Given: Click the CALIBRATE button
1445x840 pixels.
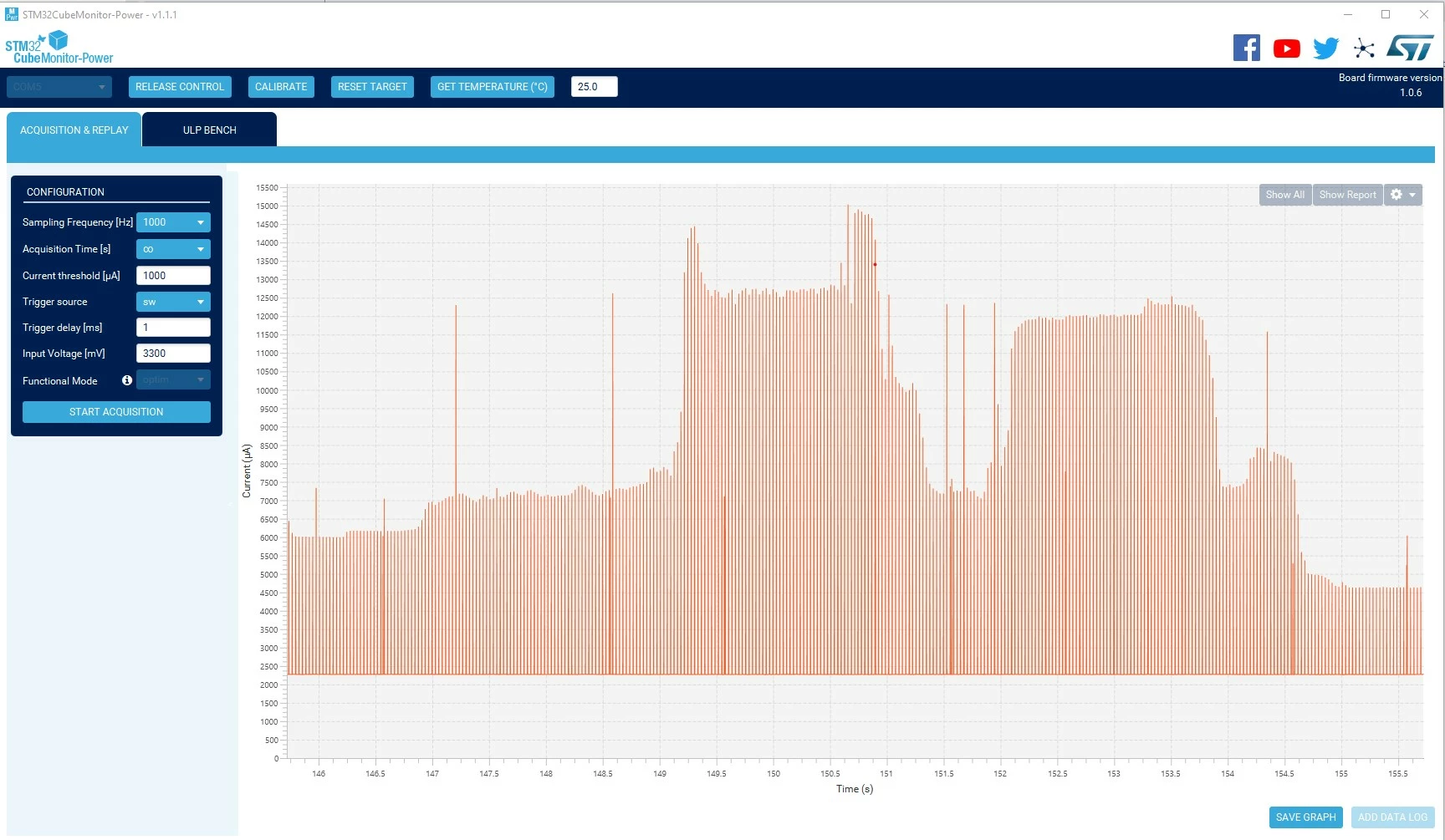Looking at the screenshot, I should (x=281, y=87).
